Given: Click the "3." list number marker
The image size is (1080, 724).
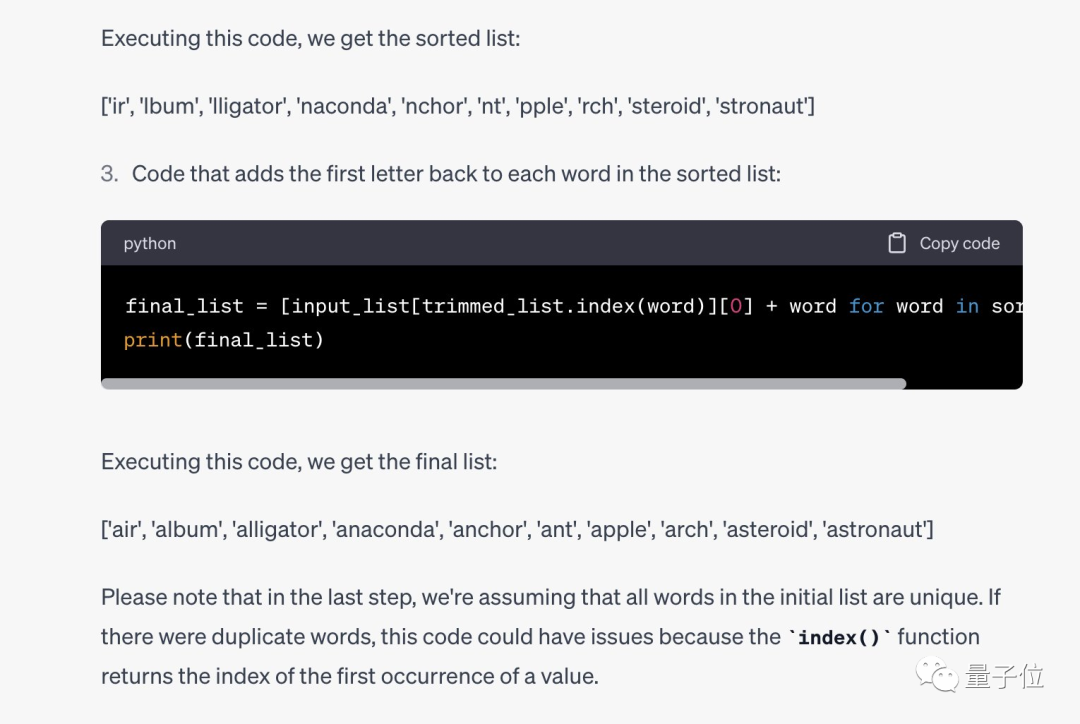Looking at the screenshot, I should tap(109, 174).
